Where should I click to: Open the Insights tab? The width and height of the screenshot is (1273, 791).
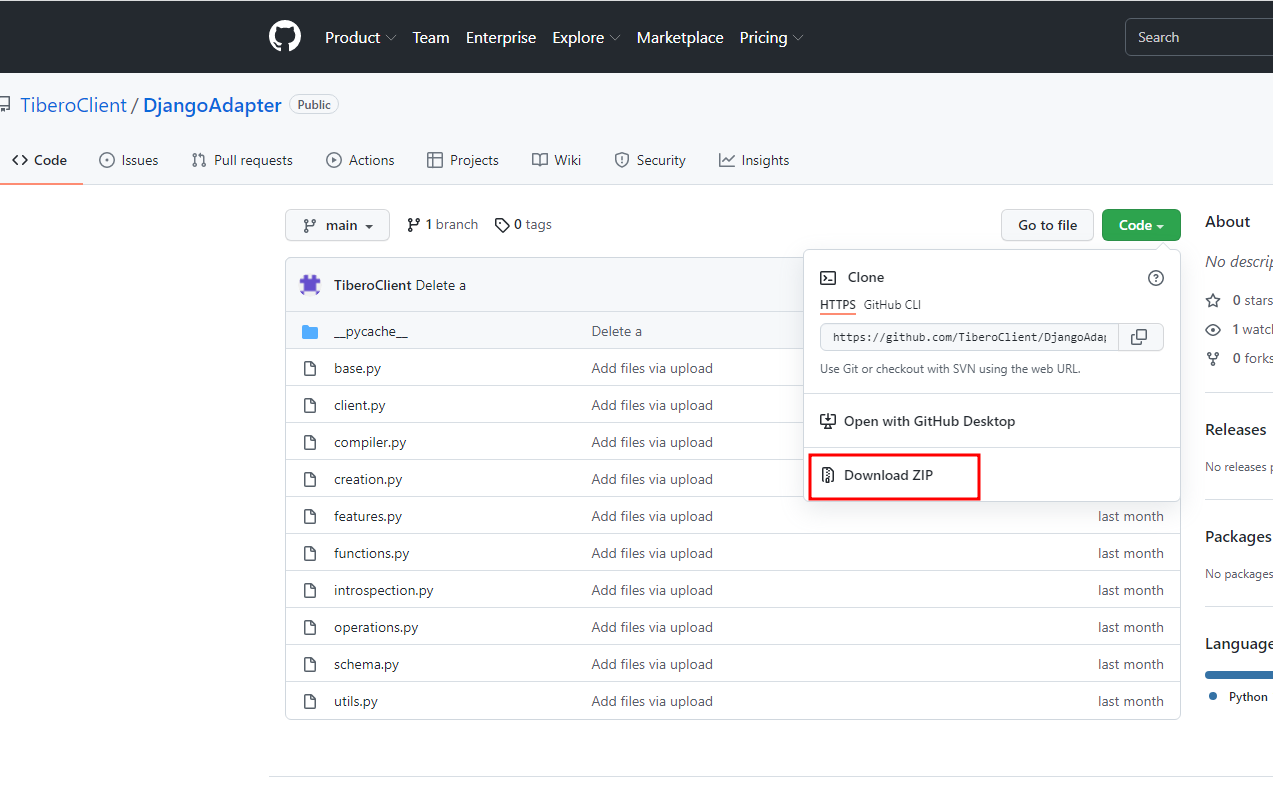tap(754, 160)
